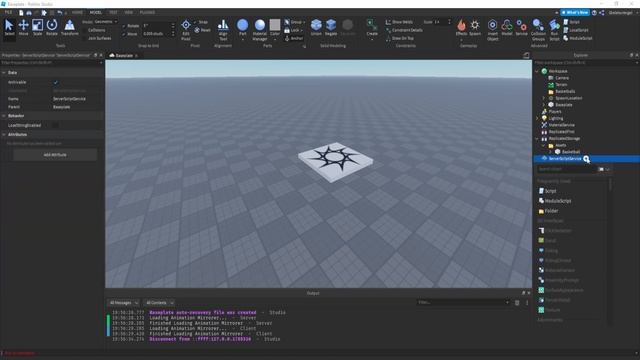The width and height of the screenshot is (640, 360).
Task: Switch to the TEST ribbon tab
Action: pyautogui.click(x=113, y=13)
